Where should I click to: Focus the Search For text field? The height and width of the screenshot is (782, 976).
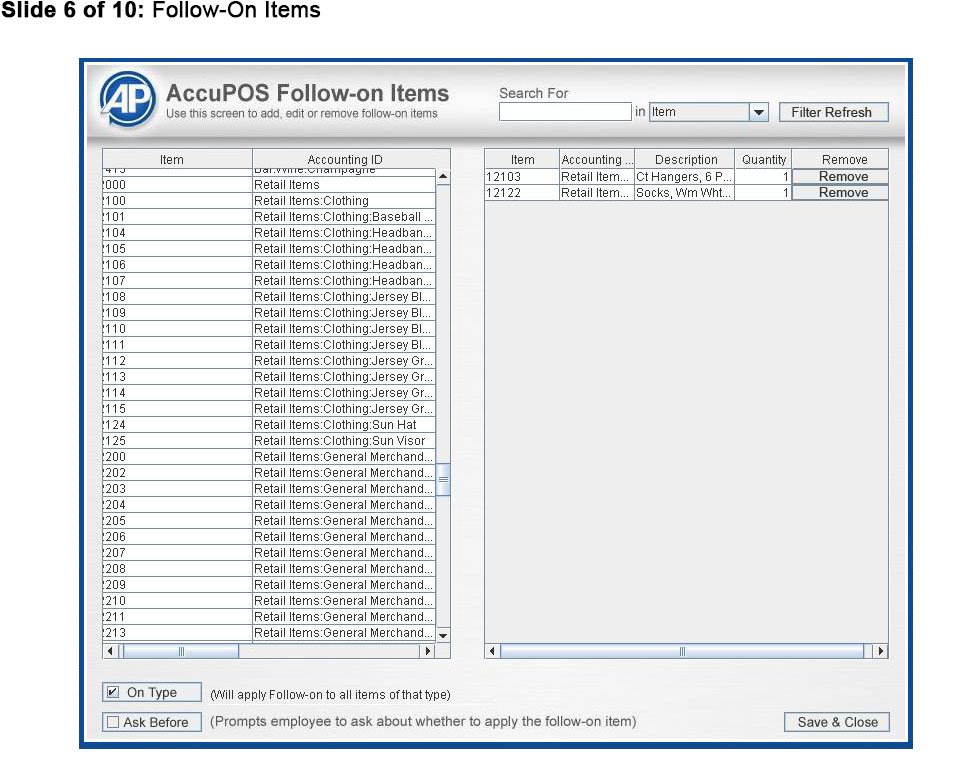[565, 112]
